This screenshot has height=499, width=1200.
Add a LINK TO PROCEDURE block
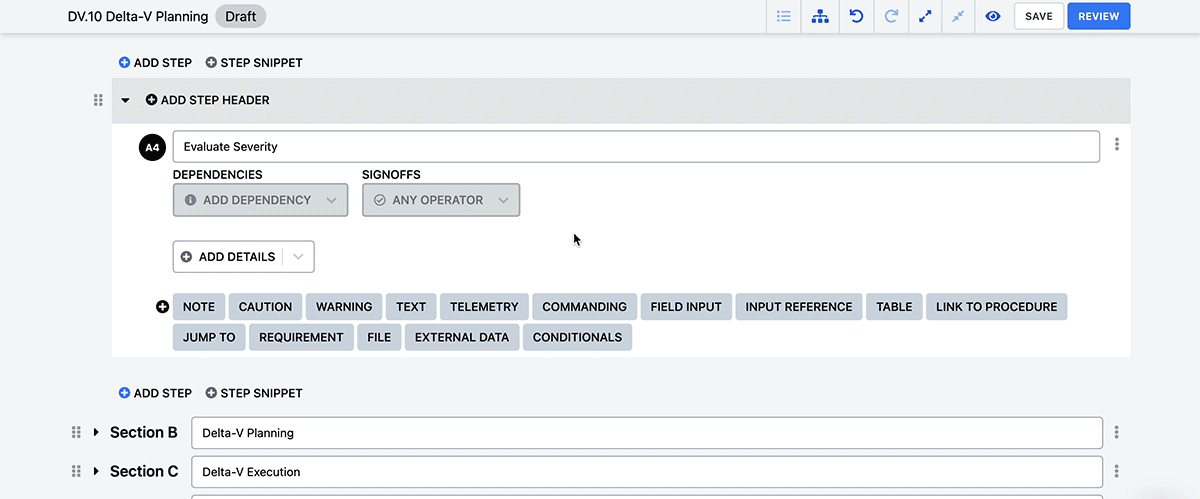996,307
